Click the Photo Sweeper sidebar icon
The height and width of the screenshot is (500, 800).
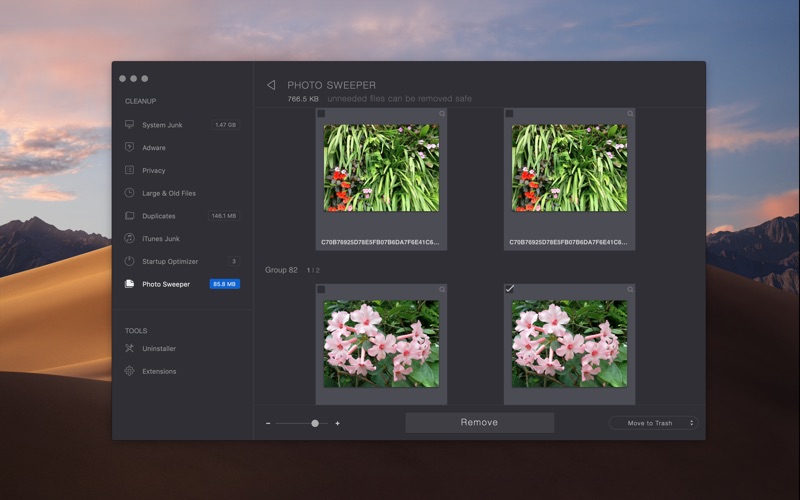(130, 284)
